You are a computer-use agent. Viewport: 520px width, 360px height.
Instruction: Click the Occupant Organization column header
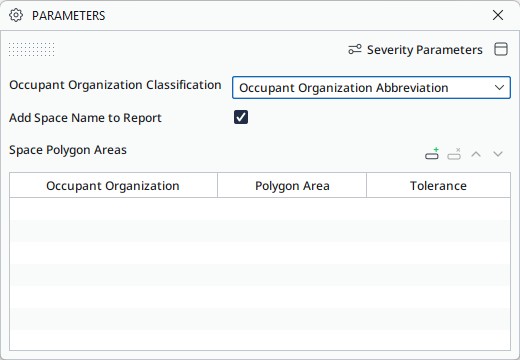tap(113, 185)
